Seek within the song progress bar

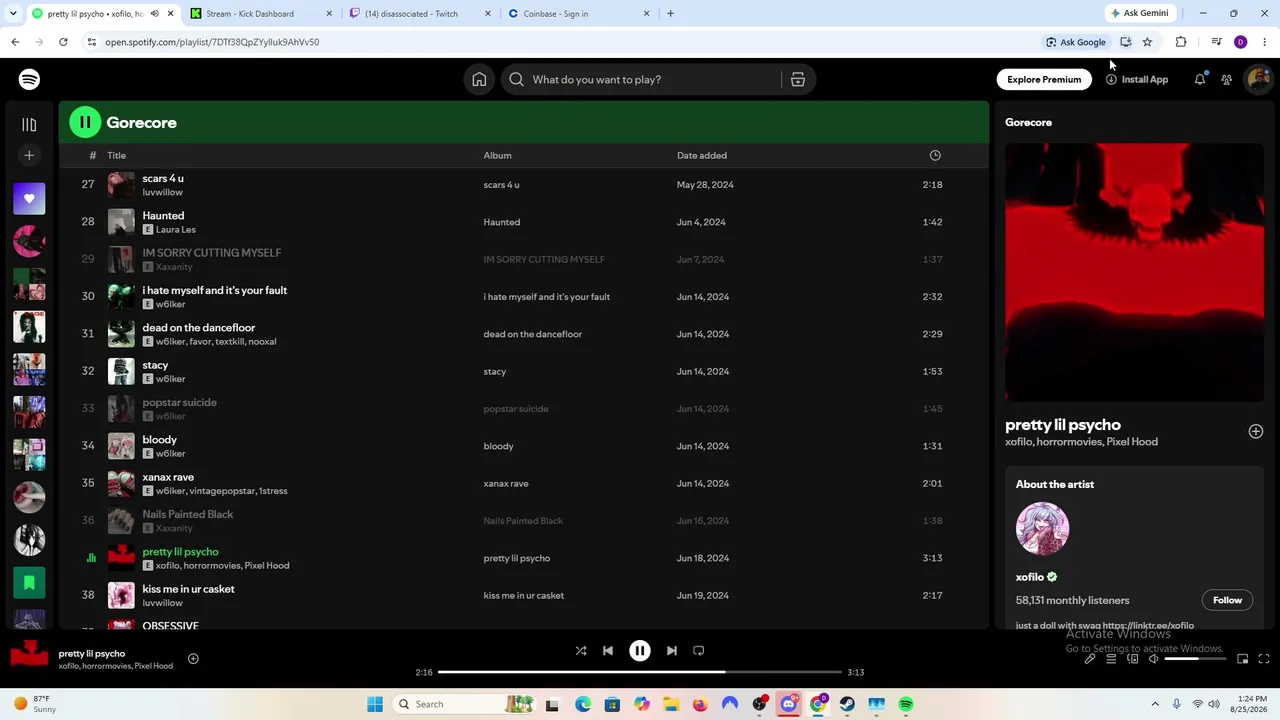pyautogui.click(x=640, y=672)
